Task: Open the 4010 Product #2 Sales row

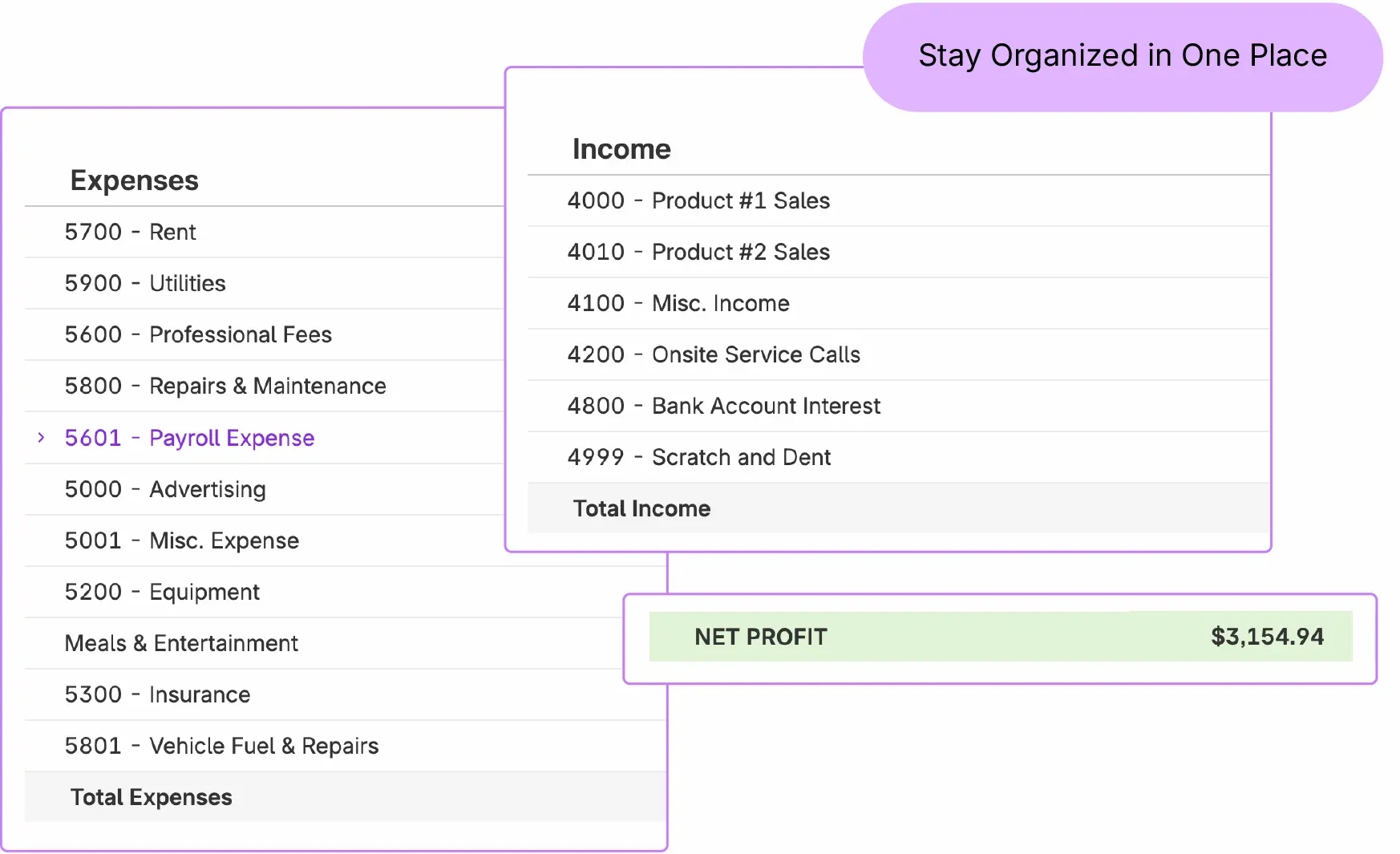Action: [x=698, y=252]
